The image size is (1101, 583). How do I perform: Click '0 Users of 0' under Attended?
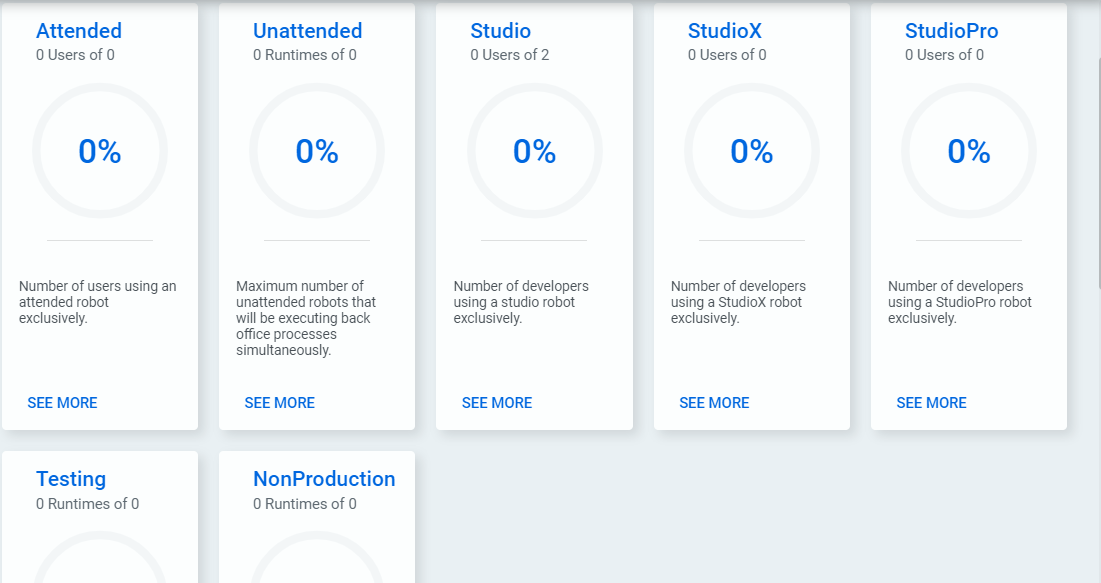coord(75,55)
